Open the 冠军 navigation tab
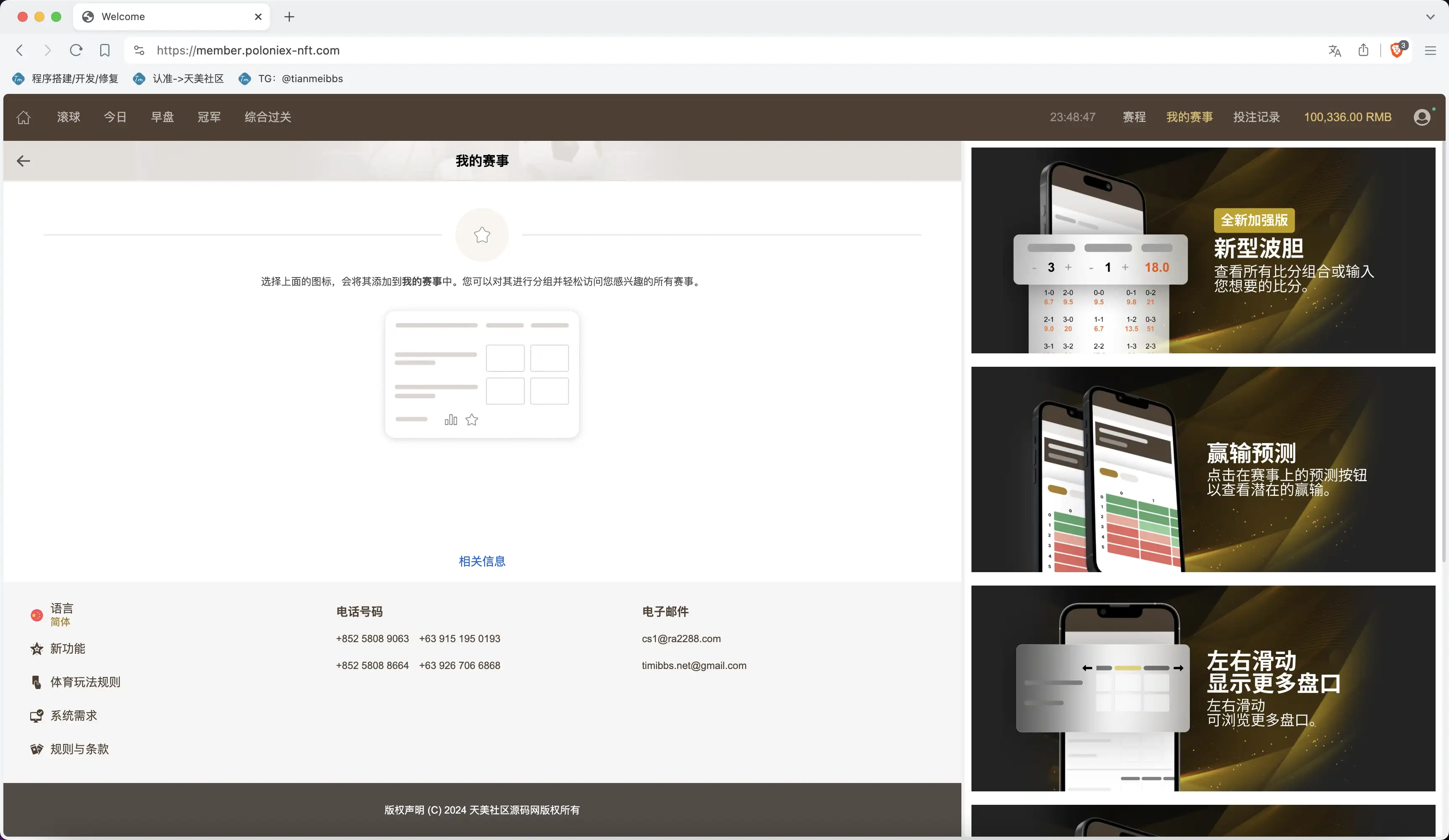 209,117
